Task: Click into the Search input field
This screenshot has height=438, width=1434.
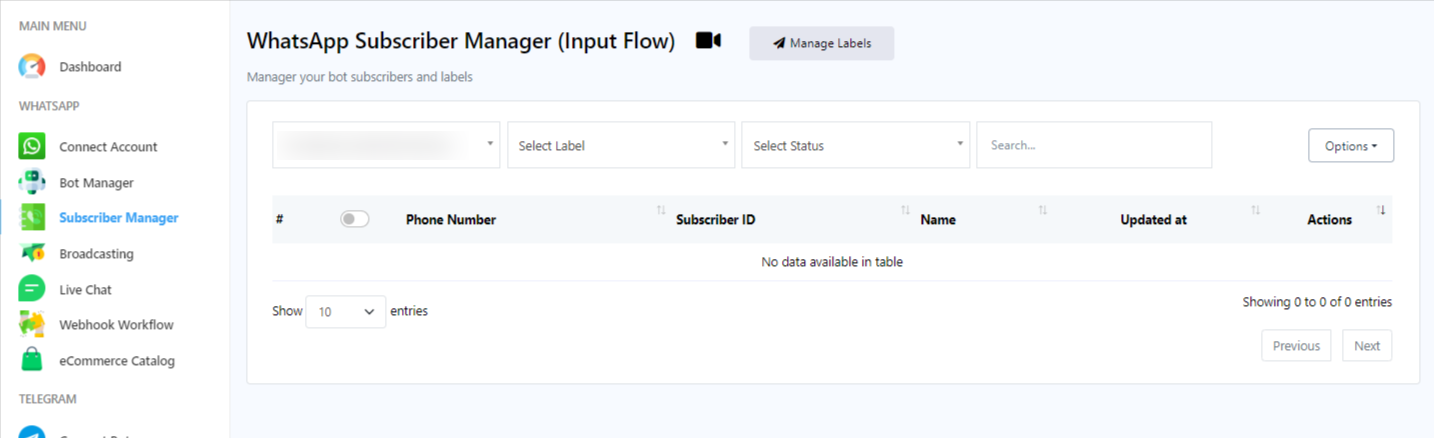Action: (1093, 146)
